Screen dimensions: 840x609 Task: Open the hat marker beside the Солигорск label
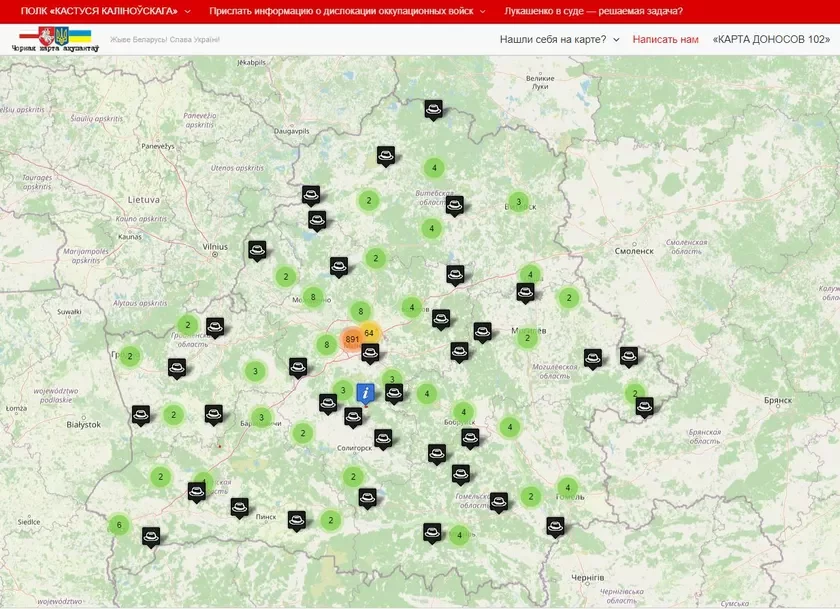click(x=383, y=437)
